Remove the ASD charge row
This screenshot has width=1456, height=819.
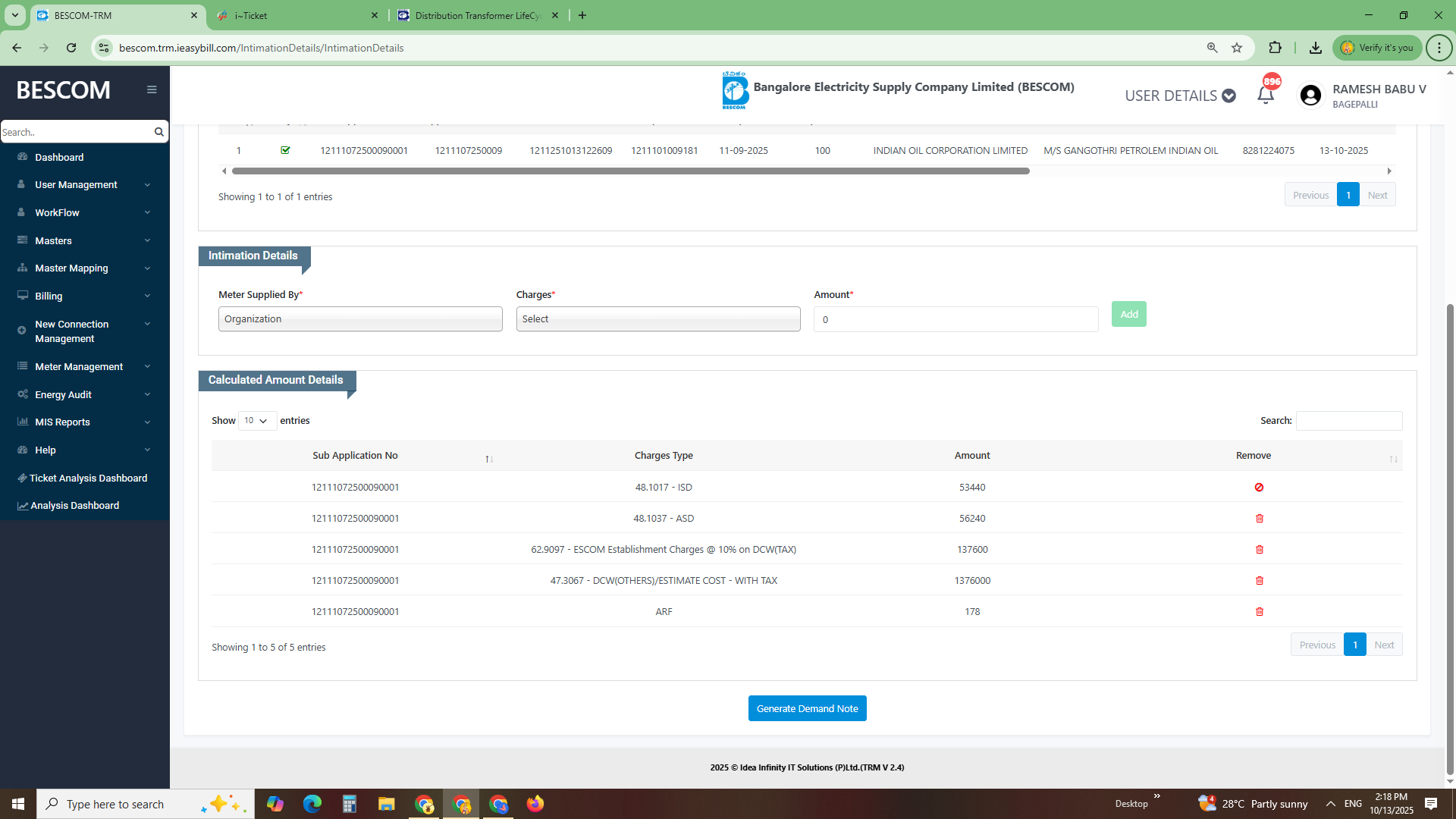click(1259, 519)
